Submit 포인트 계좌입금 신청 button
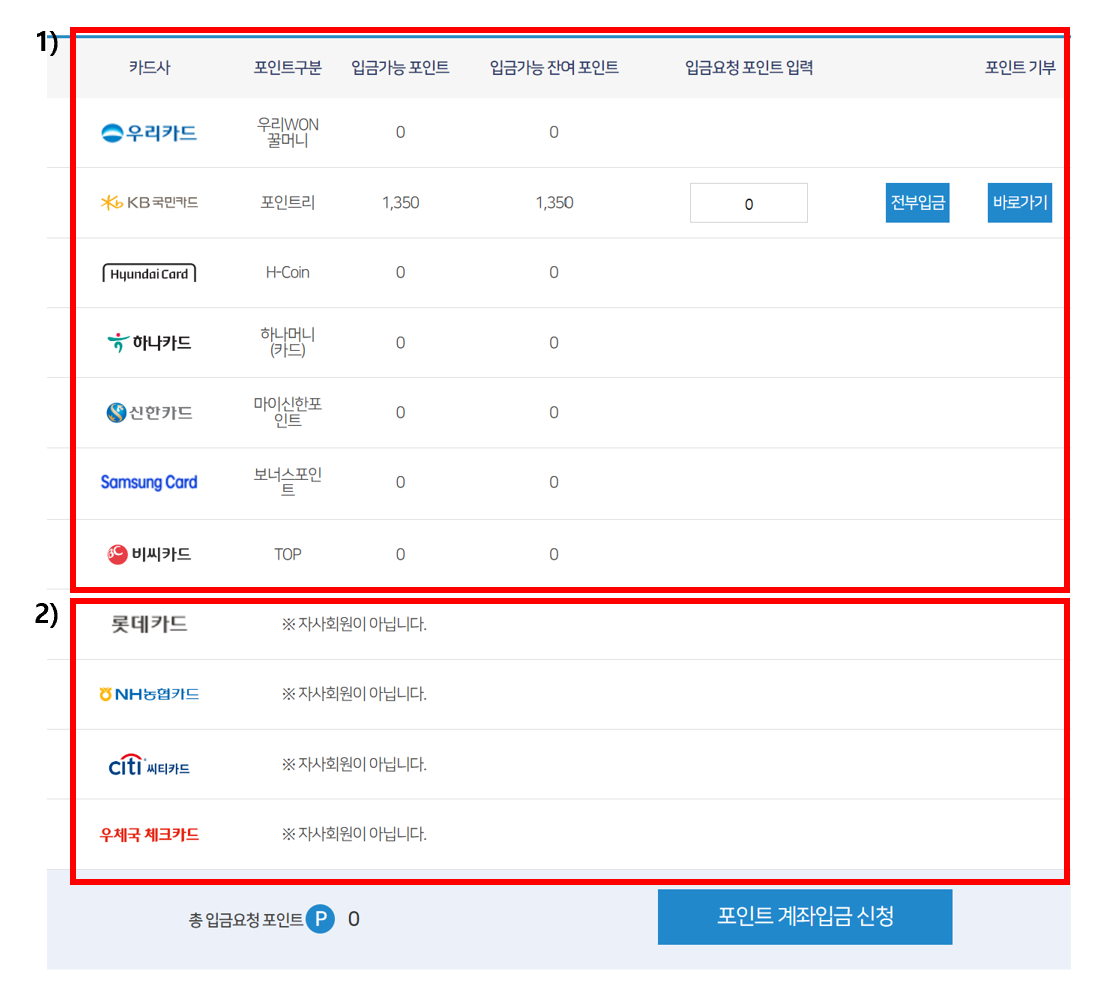This screenshot has width=1096, height=996. (805, 916)
